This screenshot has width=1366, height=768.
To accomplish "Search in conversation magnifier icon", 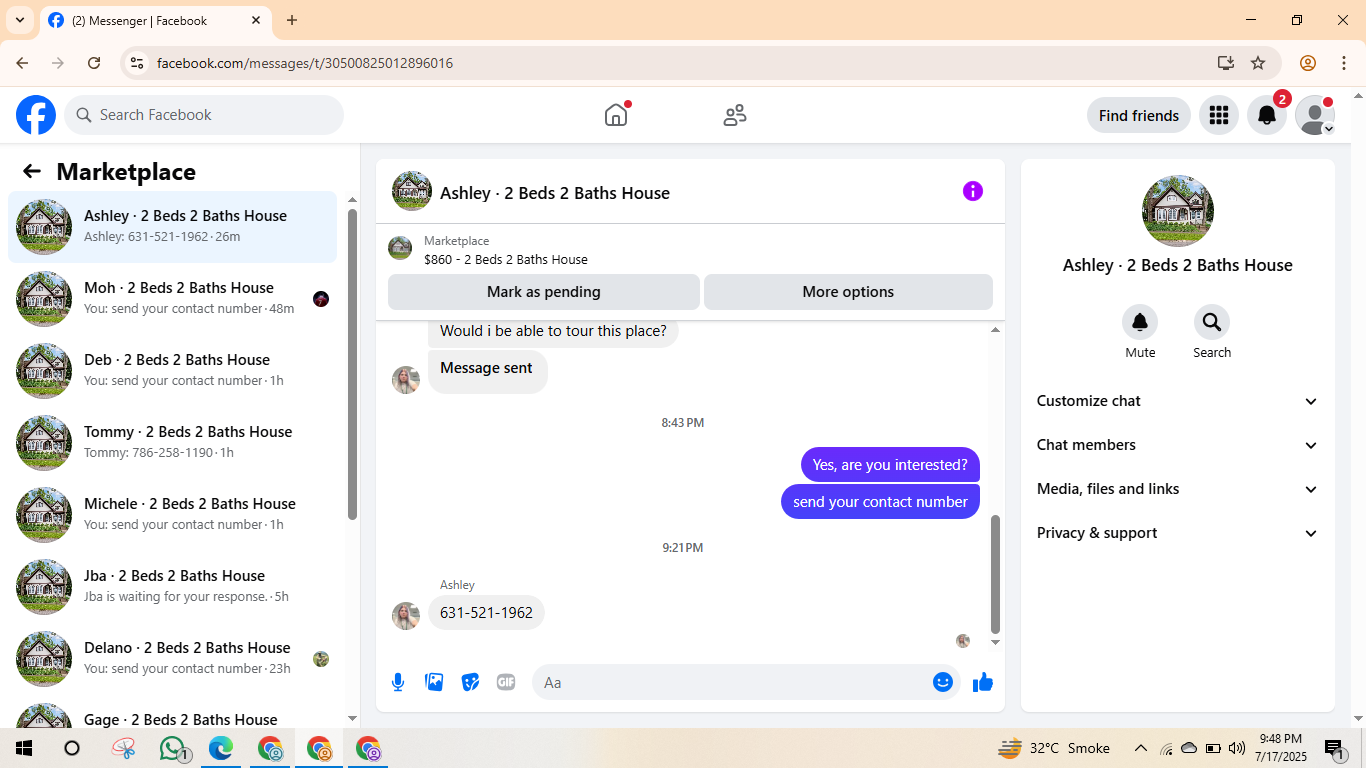I will [x=1212, y=322].
